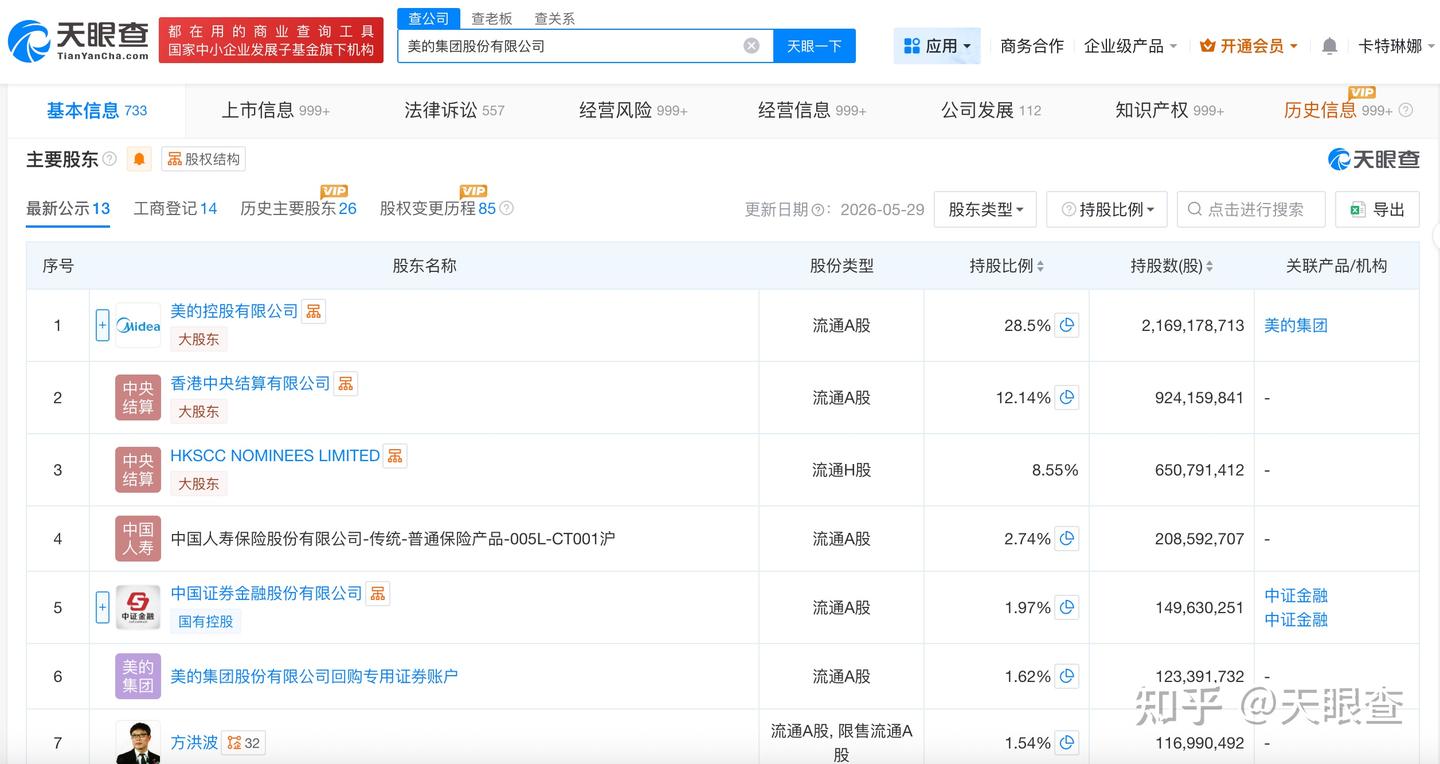Click the 点击进行搜索 shareholder search box
Screen dimensions: 1440x764
(1251, 209)
